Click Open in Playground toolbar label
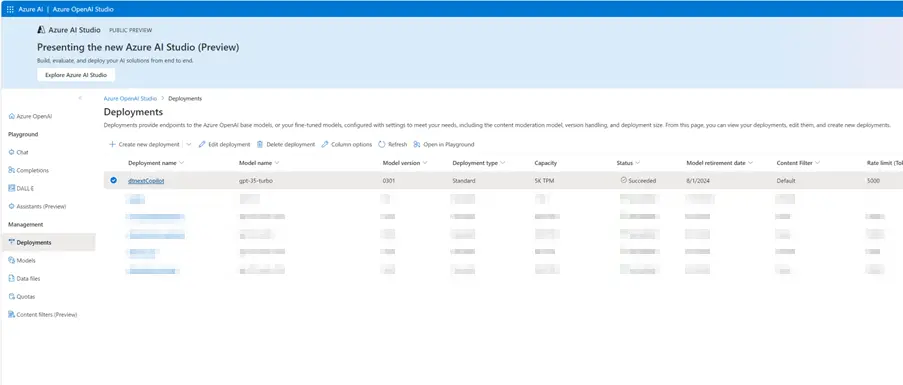Screen dimensions: 903x385 449,144
